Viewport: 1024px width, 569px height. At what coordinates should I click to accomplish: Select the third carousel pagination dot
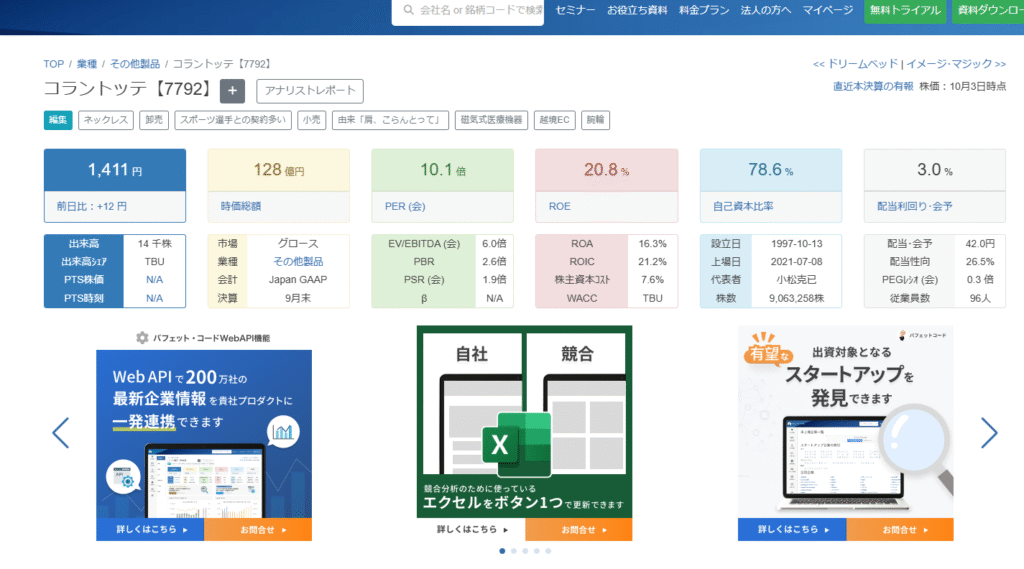pyautogui.click(x=525, y=551)
